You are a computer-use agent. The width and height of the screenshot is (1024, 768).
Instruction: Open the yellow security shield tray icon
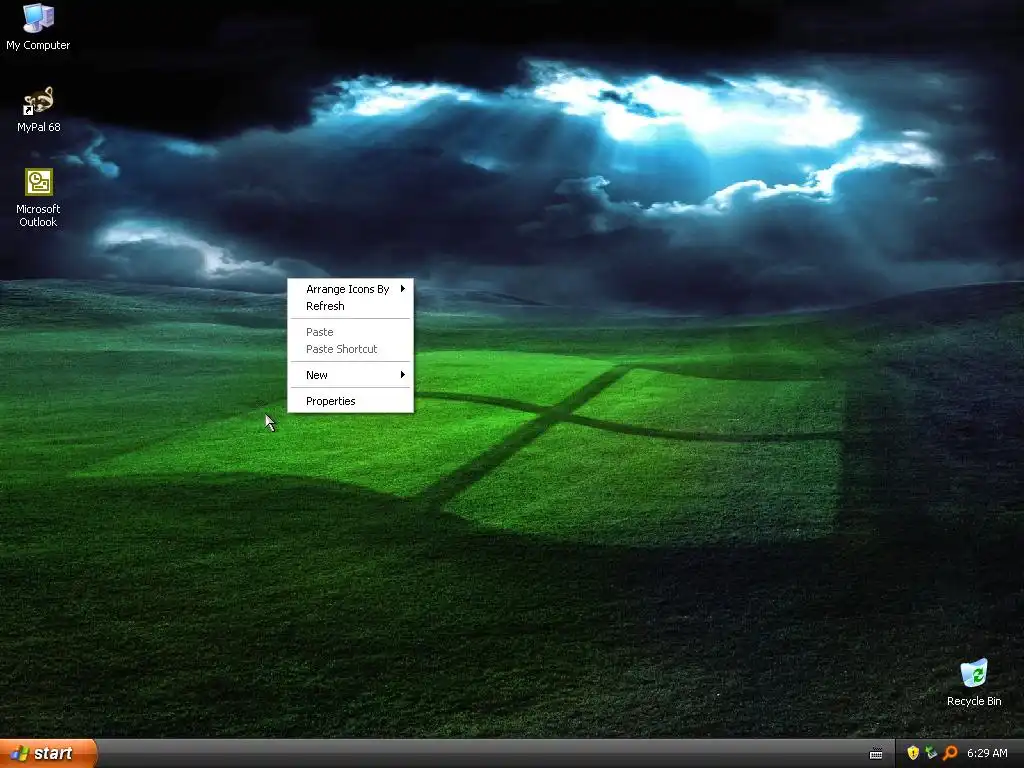(913, 753)
